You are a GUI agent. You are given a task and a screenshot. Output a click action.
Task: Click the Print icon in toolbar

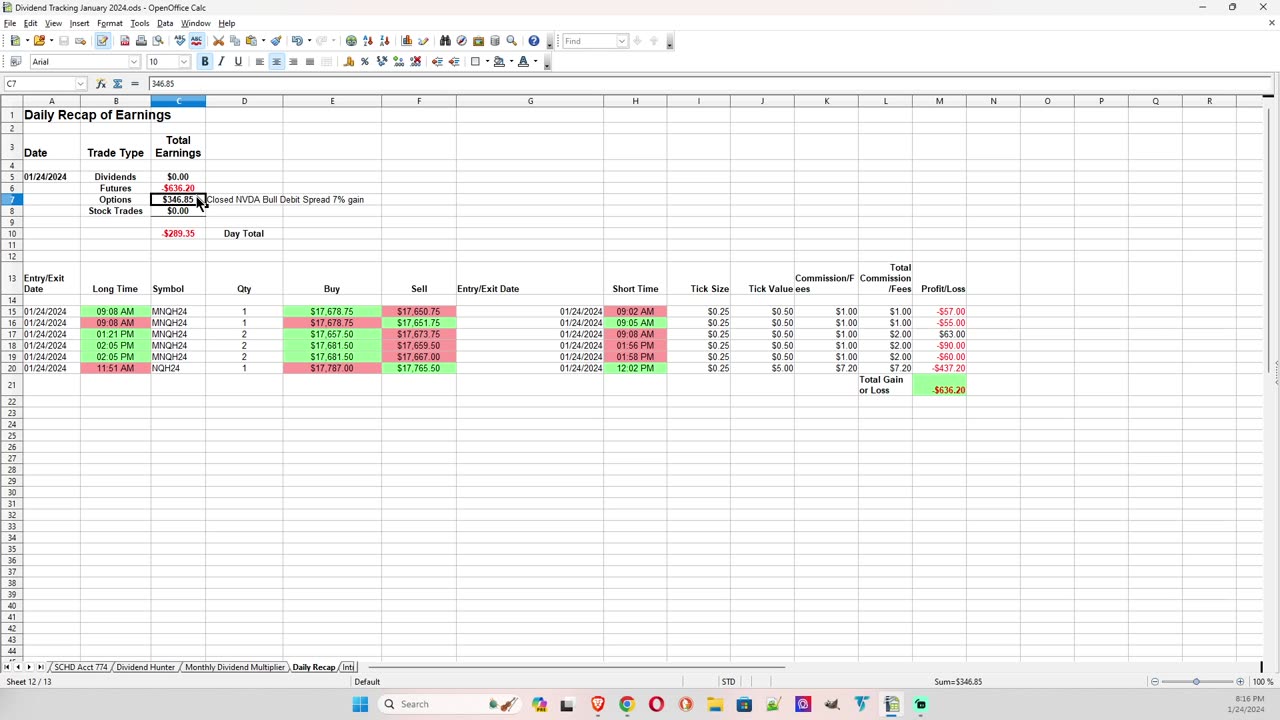pyautogui.click(x=141, y=41)
